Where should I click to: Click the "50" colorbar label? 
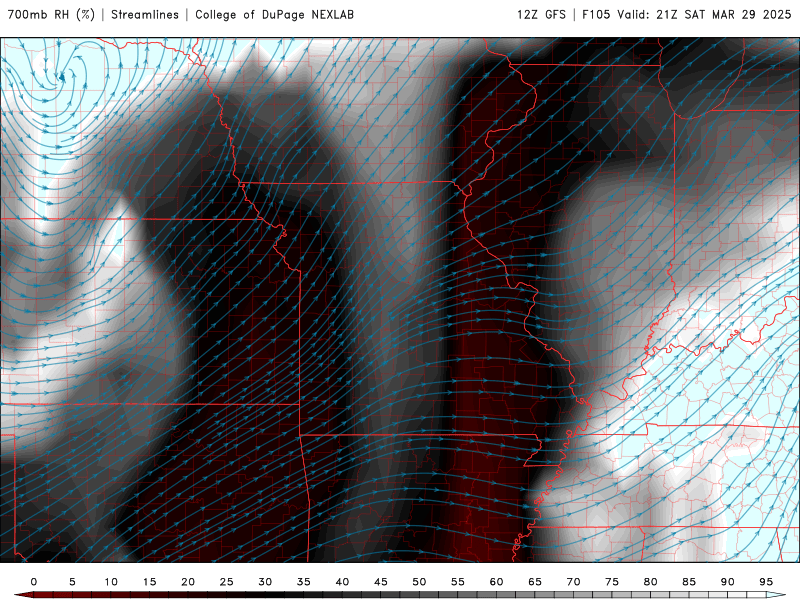pos(419,582)
